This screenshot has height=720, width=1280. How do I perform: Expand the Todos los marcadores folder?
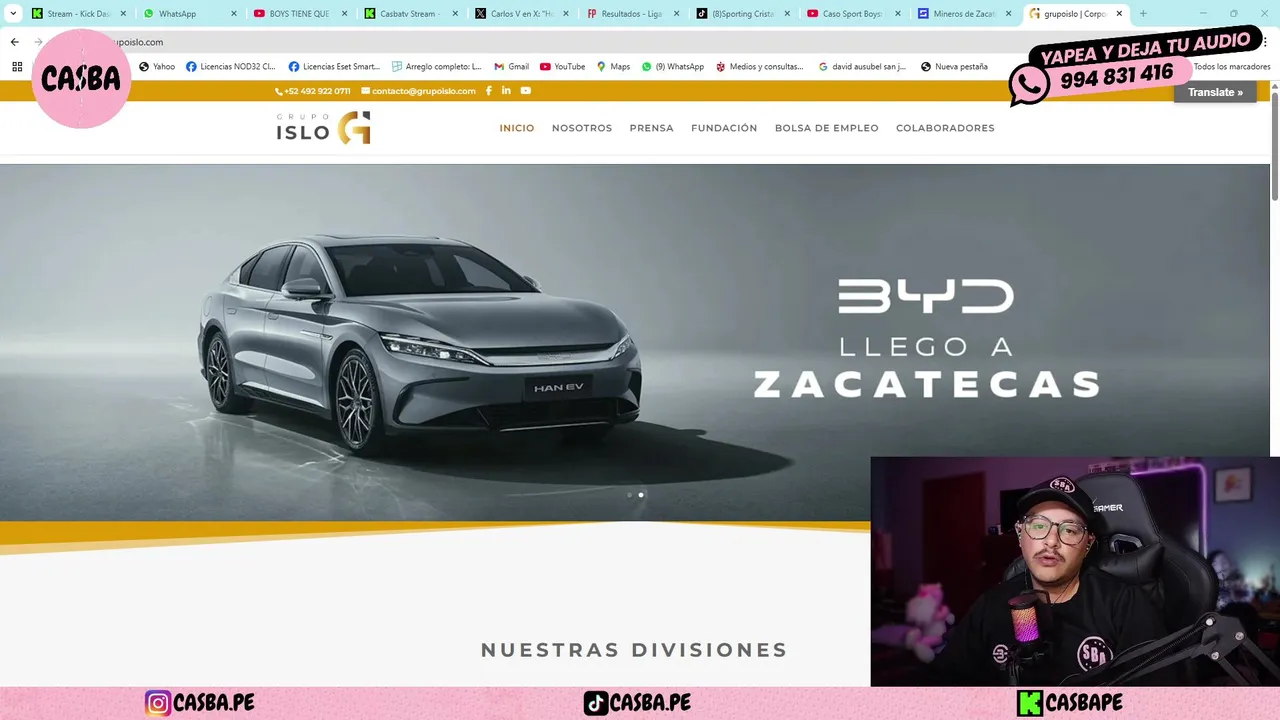click(1230, 67)
